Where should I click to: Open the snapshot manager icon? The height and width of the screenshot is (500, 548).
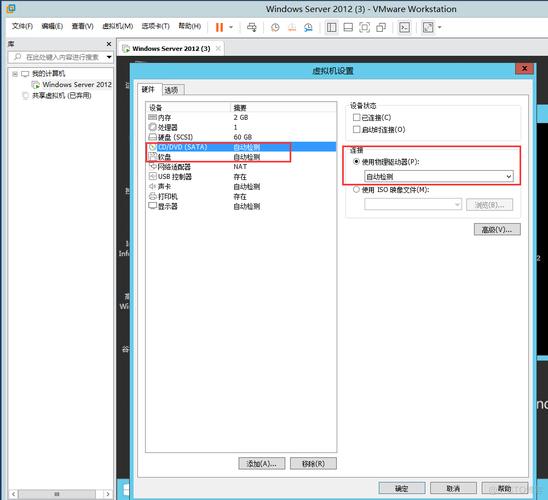tap(308, 27)
